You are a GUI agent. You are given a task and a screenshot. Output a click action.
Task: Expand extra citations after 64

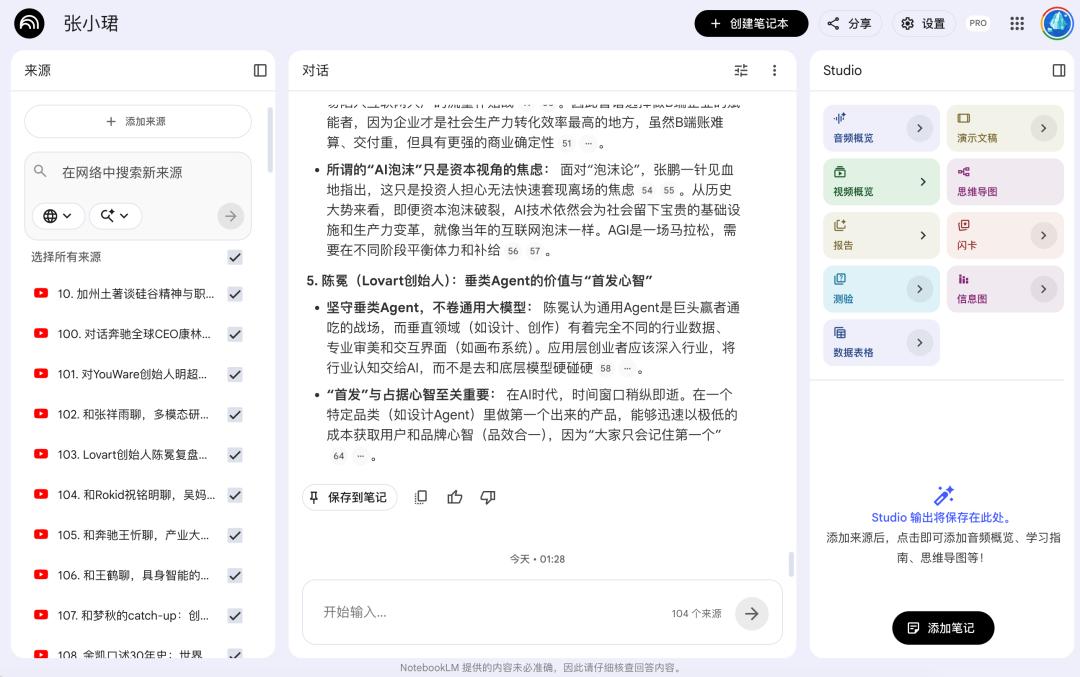(x=360, y=456)
